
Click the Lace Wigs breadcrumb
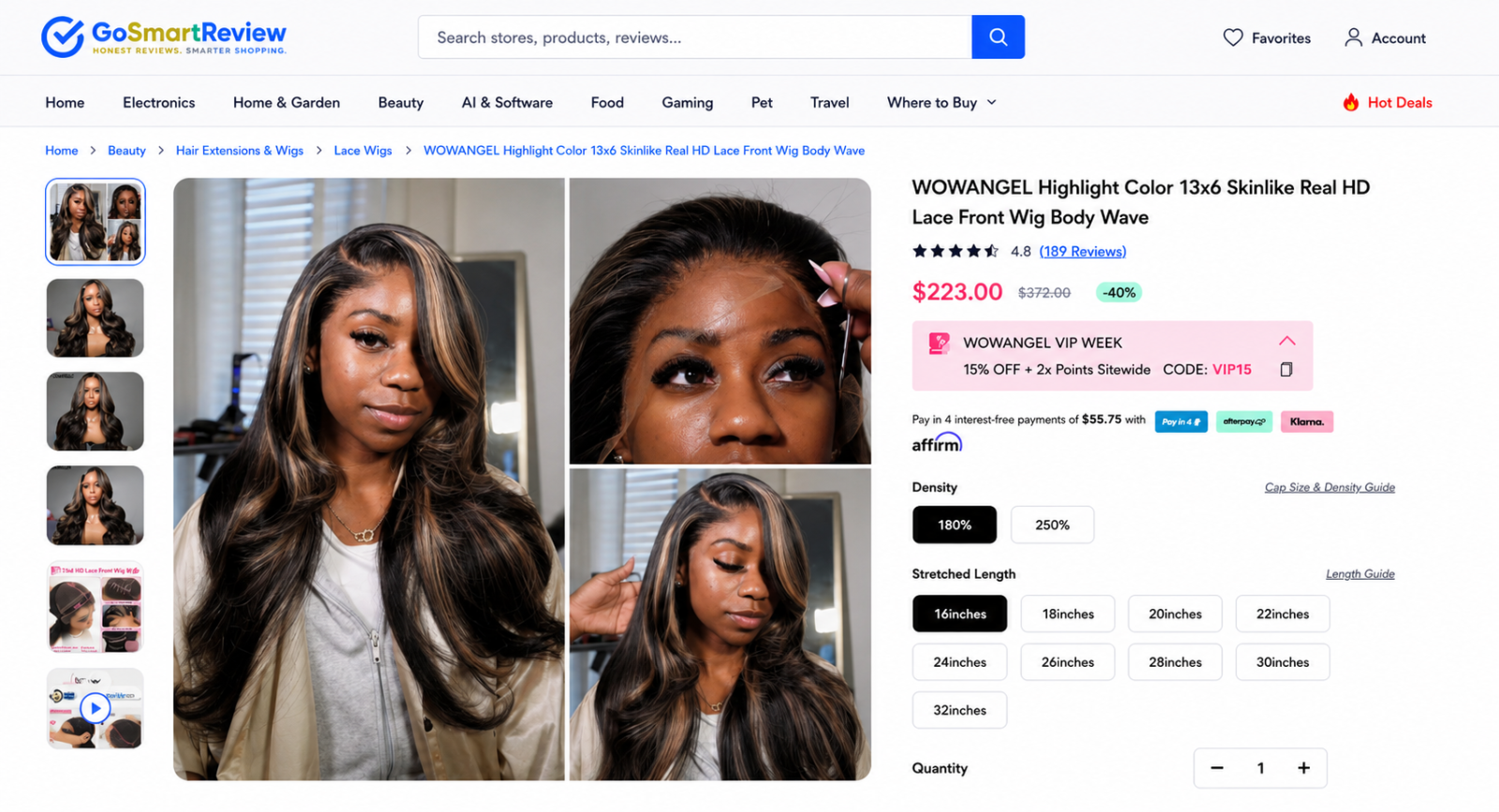pos(363,151)
